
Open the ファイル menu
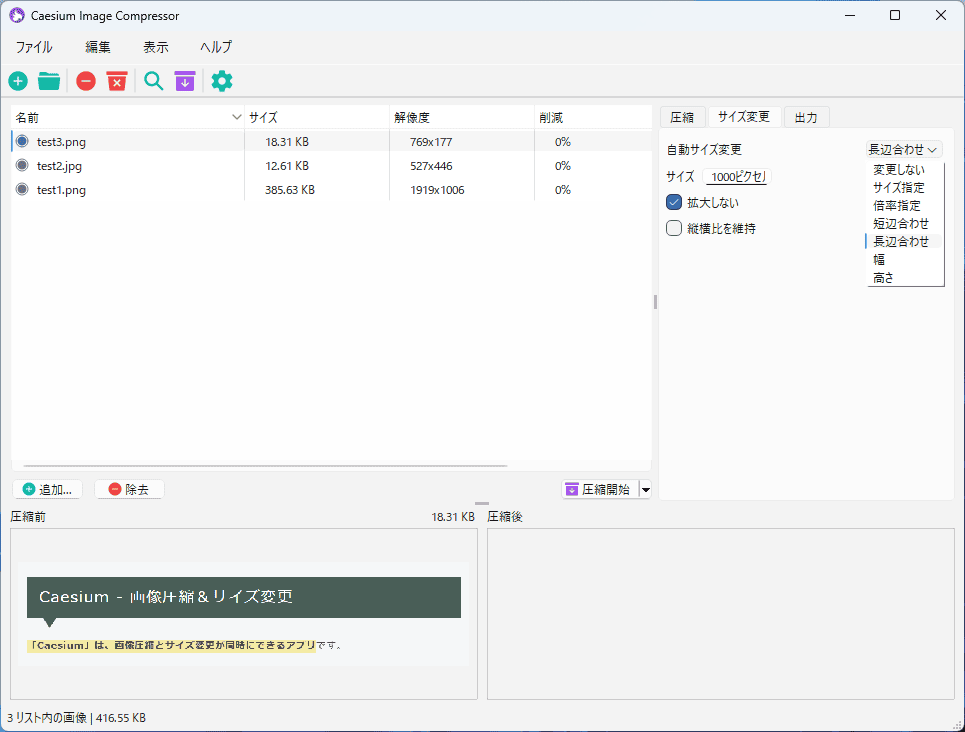(34, 47)
